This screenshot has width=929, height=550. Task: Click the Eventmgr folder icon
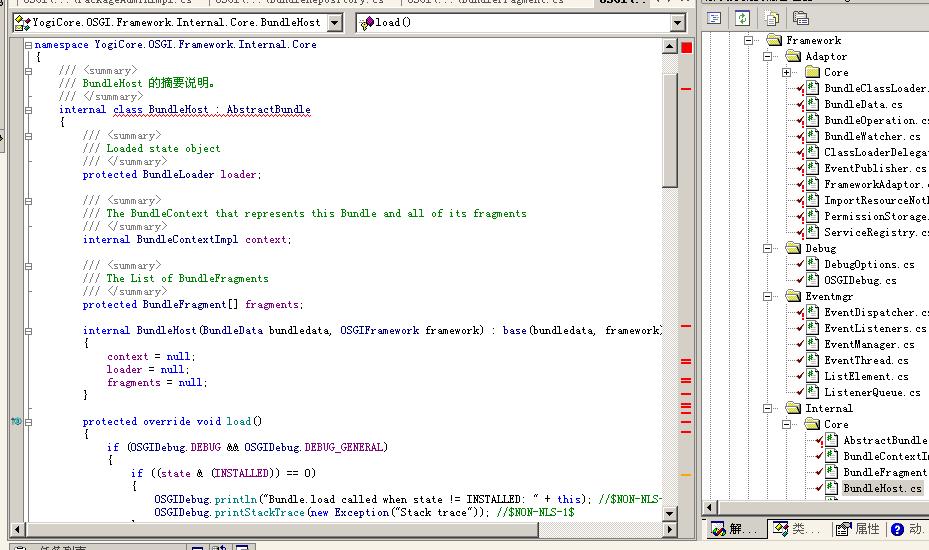[793, 296]
